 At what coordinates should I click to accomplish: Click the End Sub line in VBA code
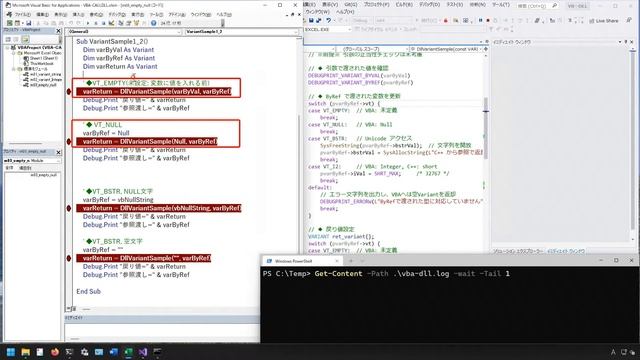tap(88, 291)
